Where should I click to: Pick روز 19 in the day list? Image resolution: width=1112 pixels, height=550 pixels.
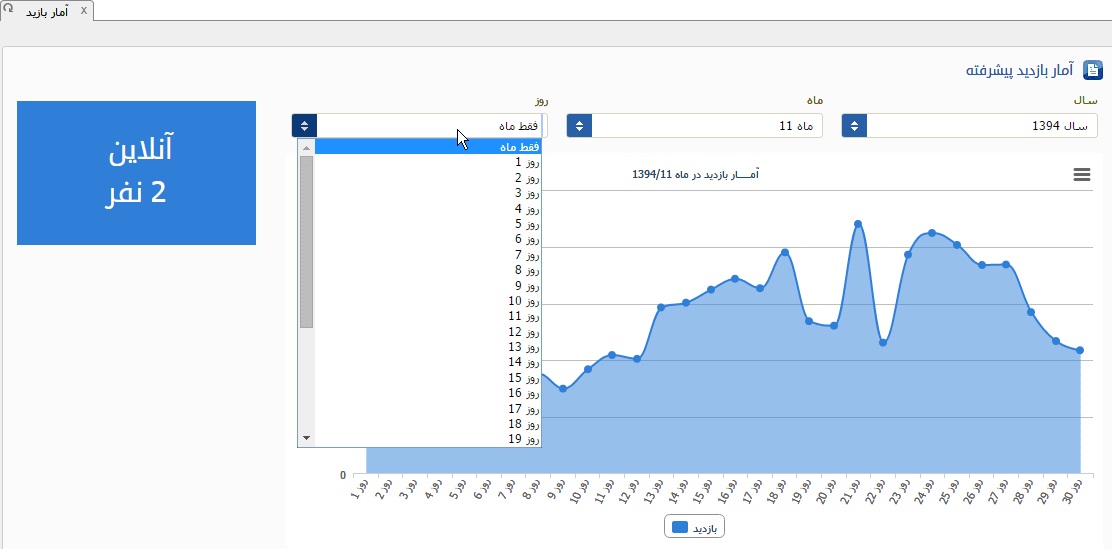click(x=428, y=439)
